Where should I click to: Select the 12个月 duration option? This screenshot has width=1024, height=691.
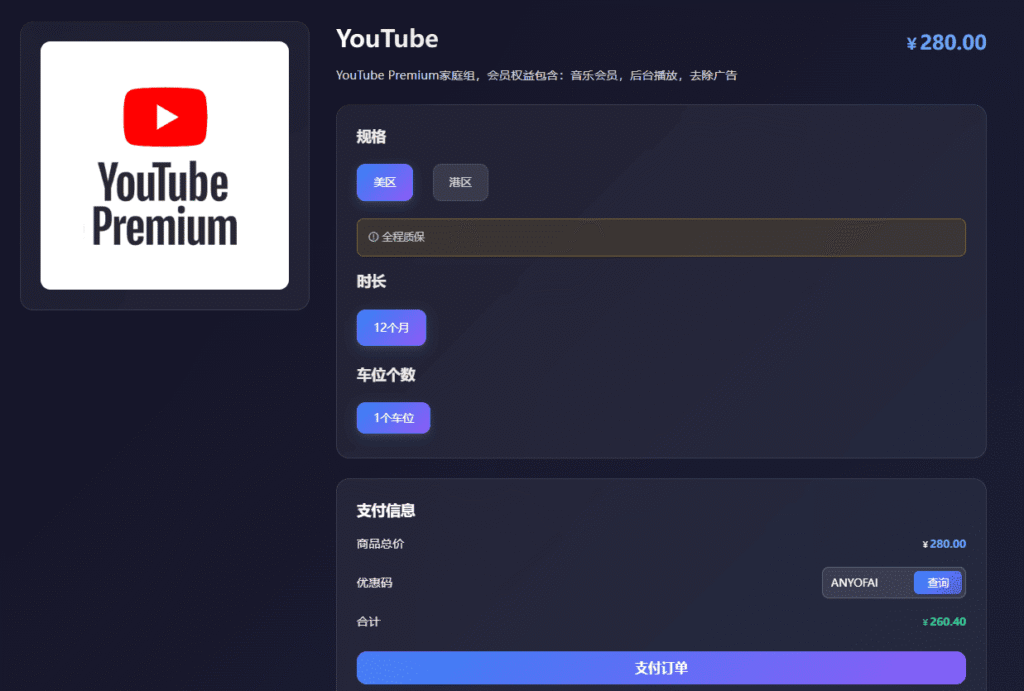click(x=391, y=327)
